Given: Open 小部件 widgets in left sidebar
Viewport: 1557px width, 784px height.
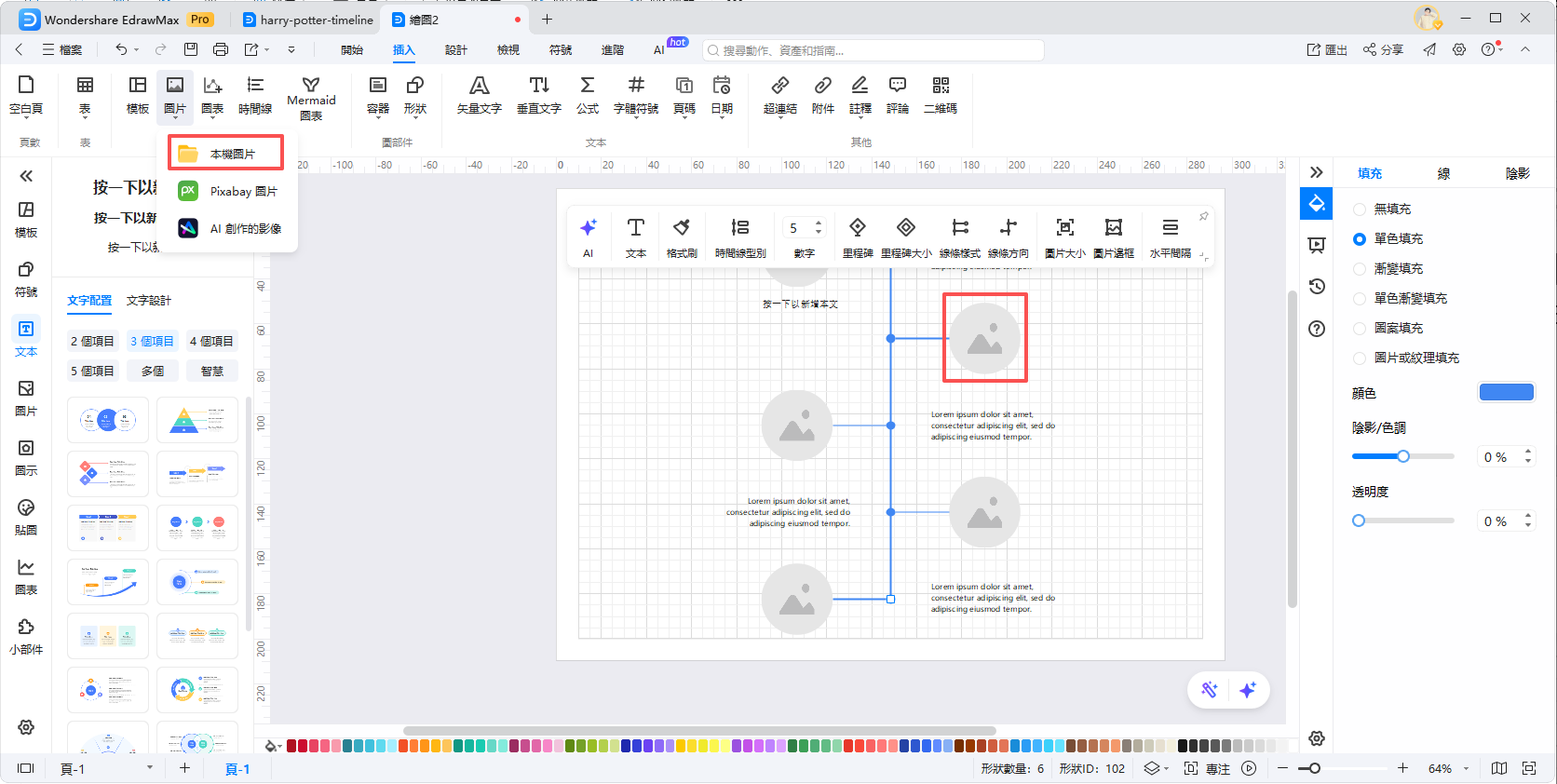Looking at the screenshot, I should tap(26, 637).
